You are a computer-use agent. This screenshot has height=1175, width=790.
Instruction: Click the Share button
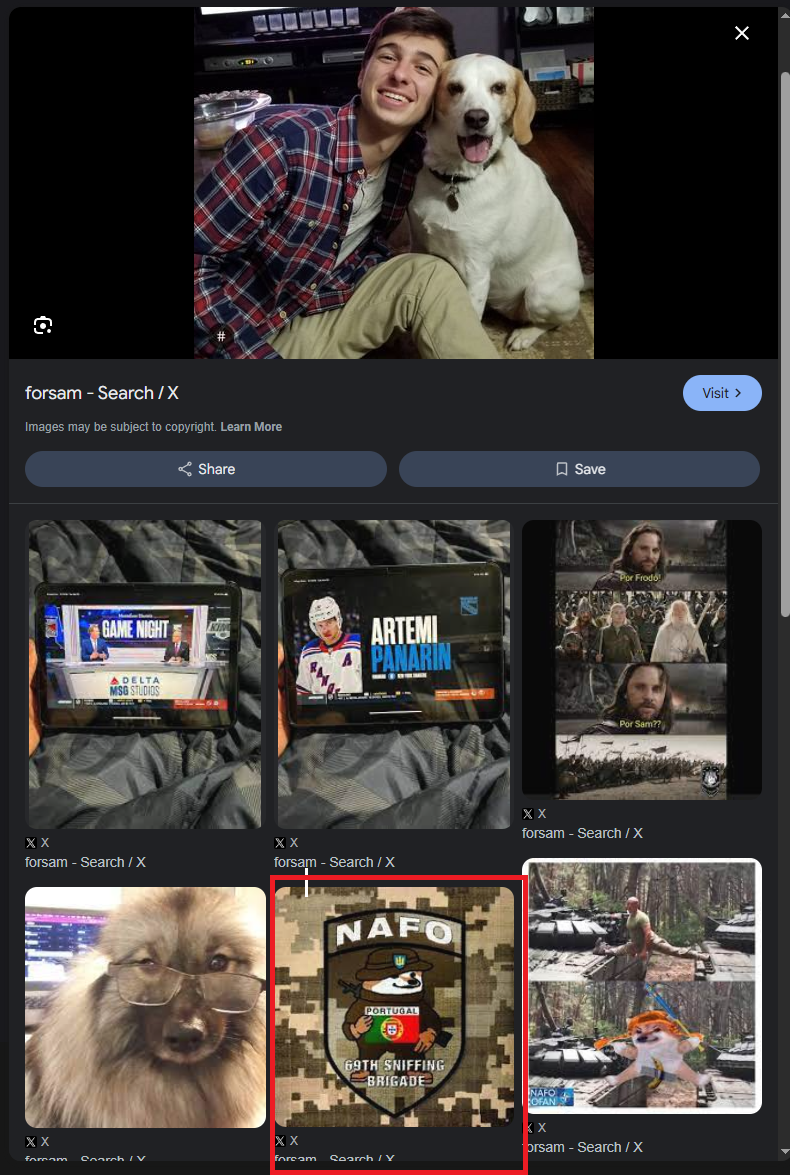tap(206, 469)
